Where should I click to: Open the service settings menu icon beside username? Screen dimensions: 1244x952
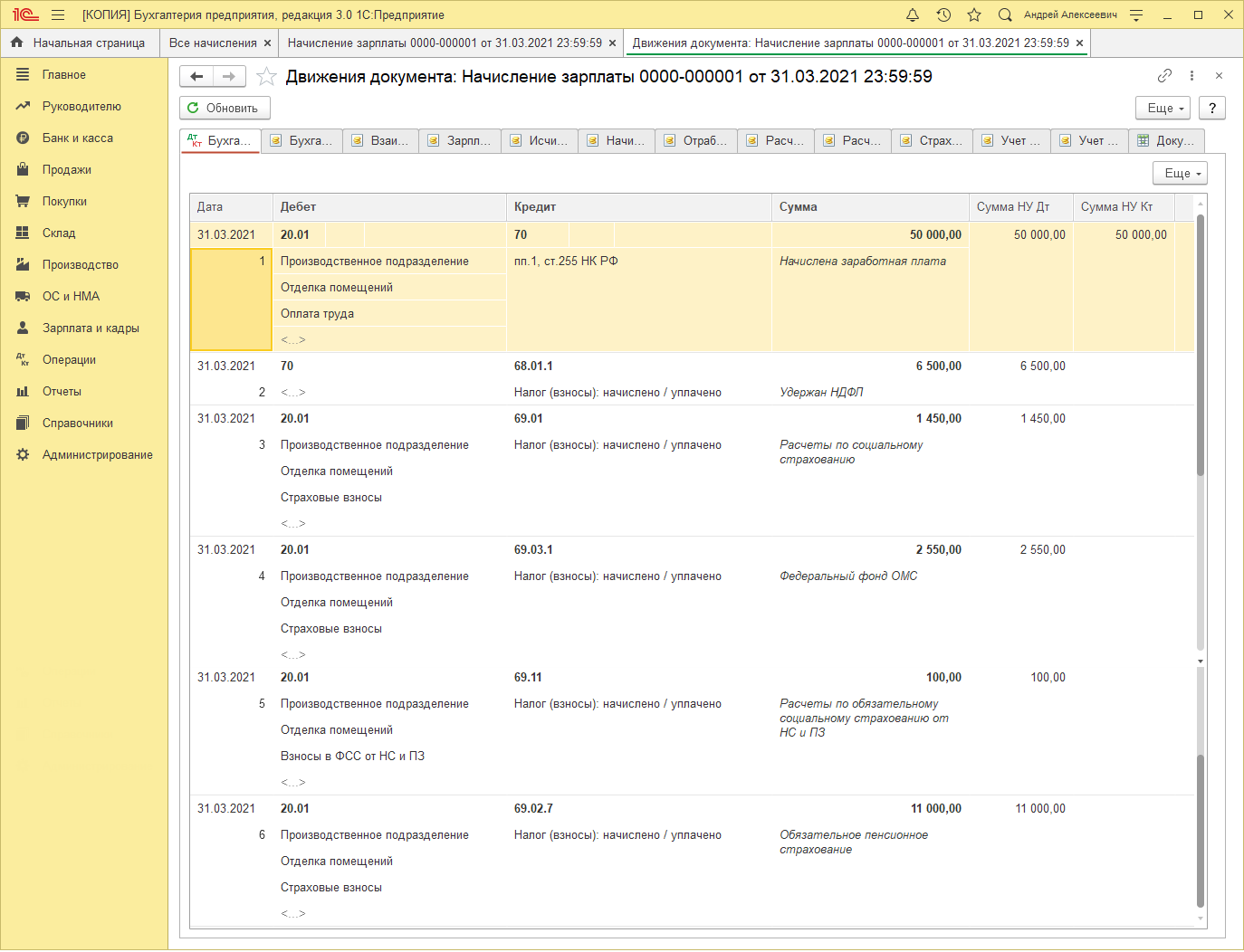[1136, 14]
